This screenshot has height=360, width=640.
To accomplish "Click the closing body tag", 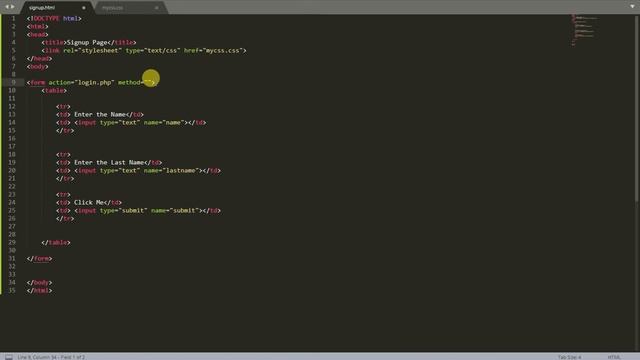I will (x=40, y=282).
